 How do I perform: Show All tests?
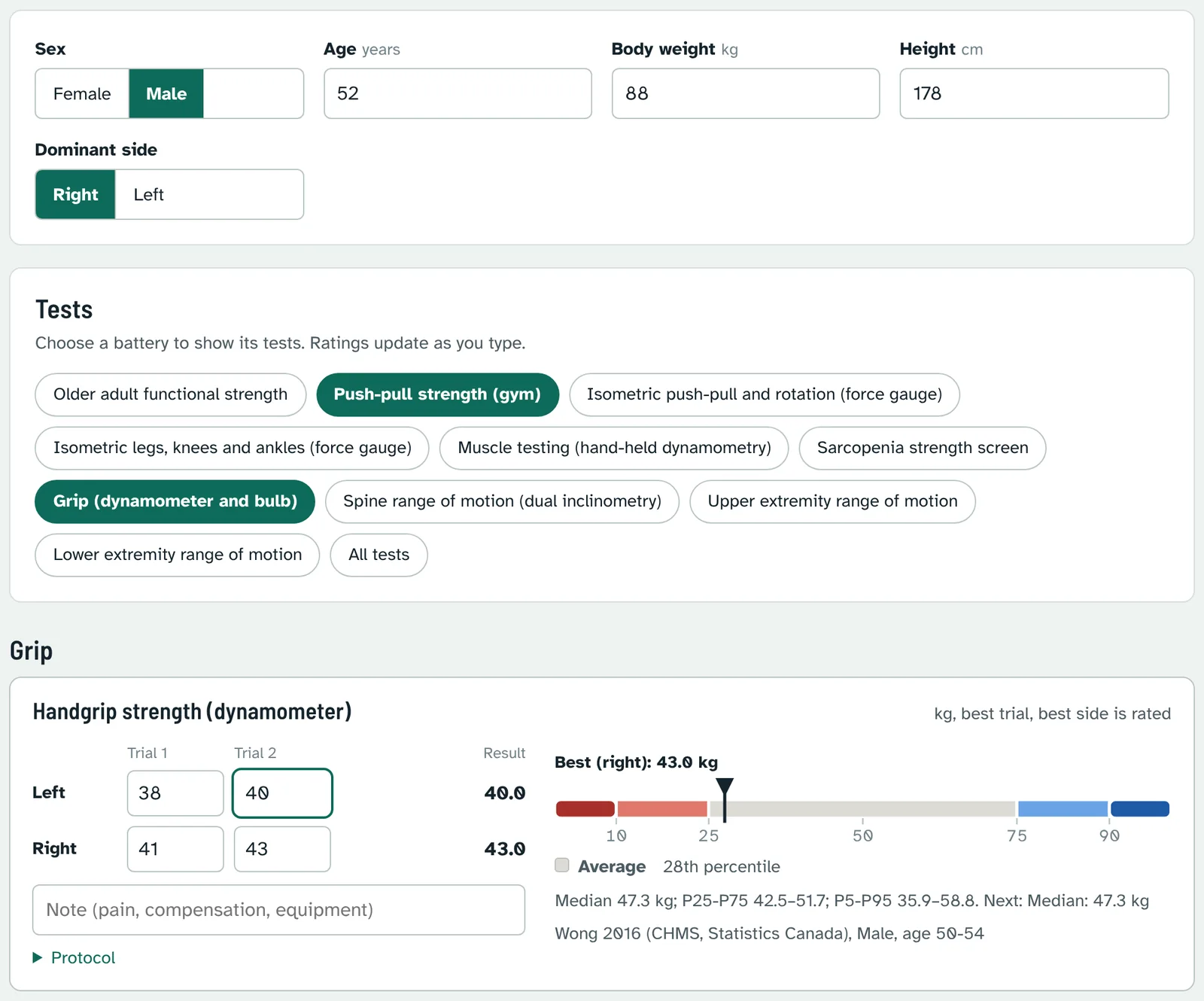point(379,555)
